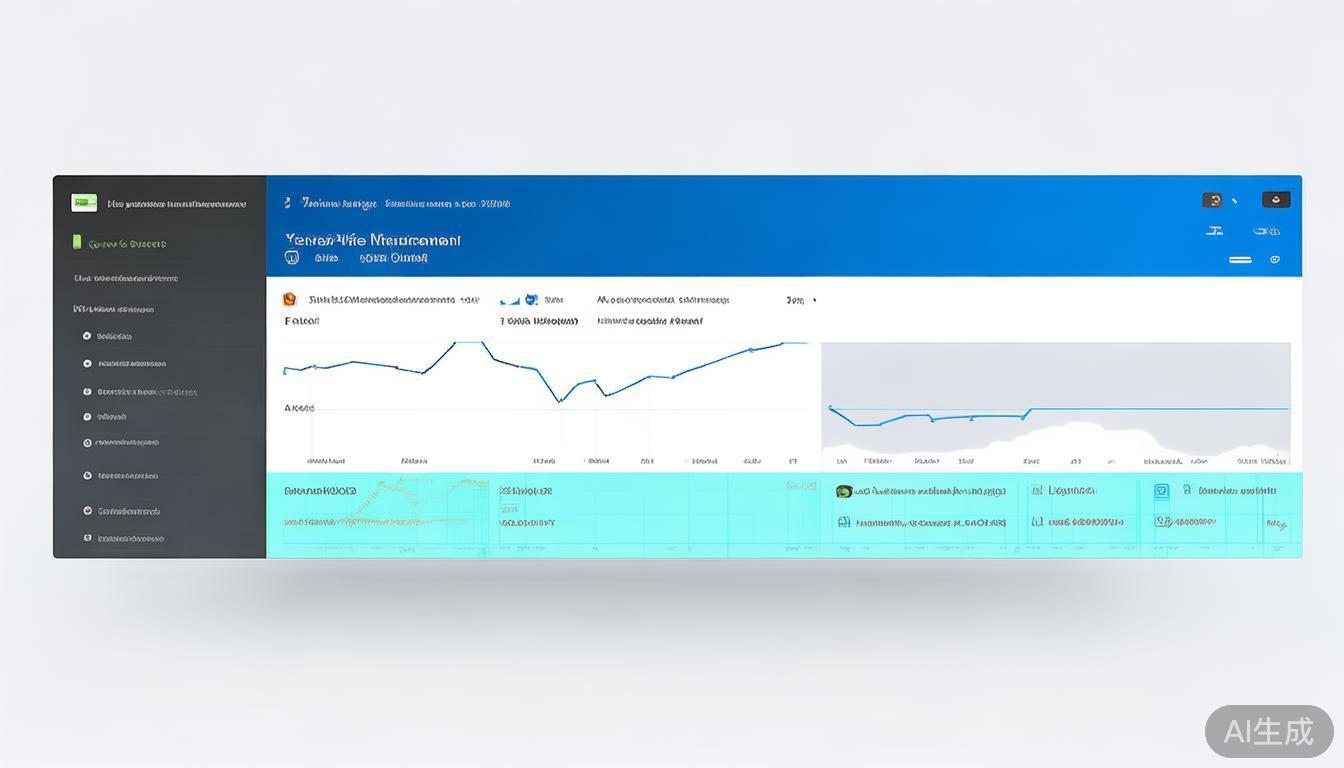Click the blue area-chart icon beside the shield

click(510, 300)
